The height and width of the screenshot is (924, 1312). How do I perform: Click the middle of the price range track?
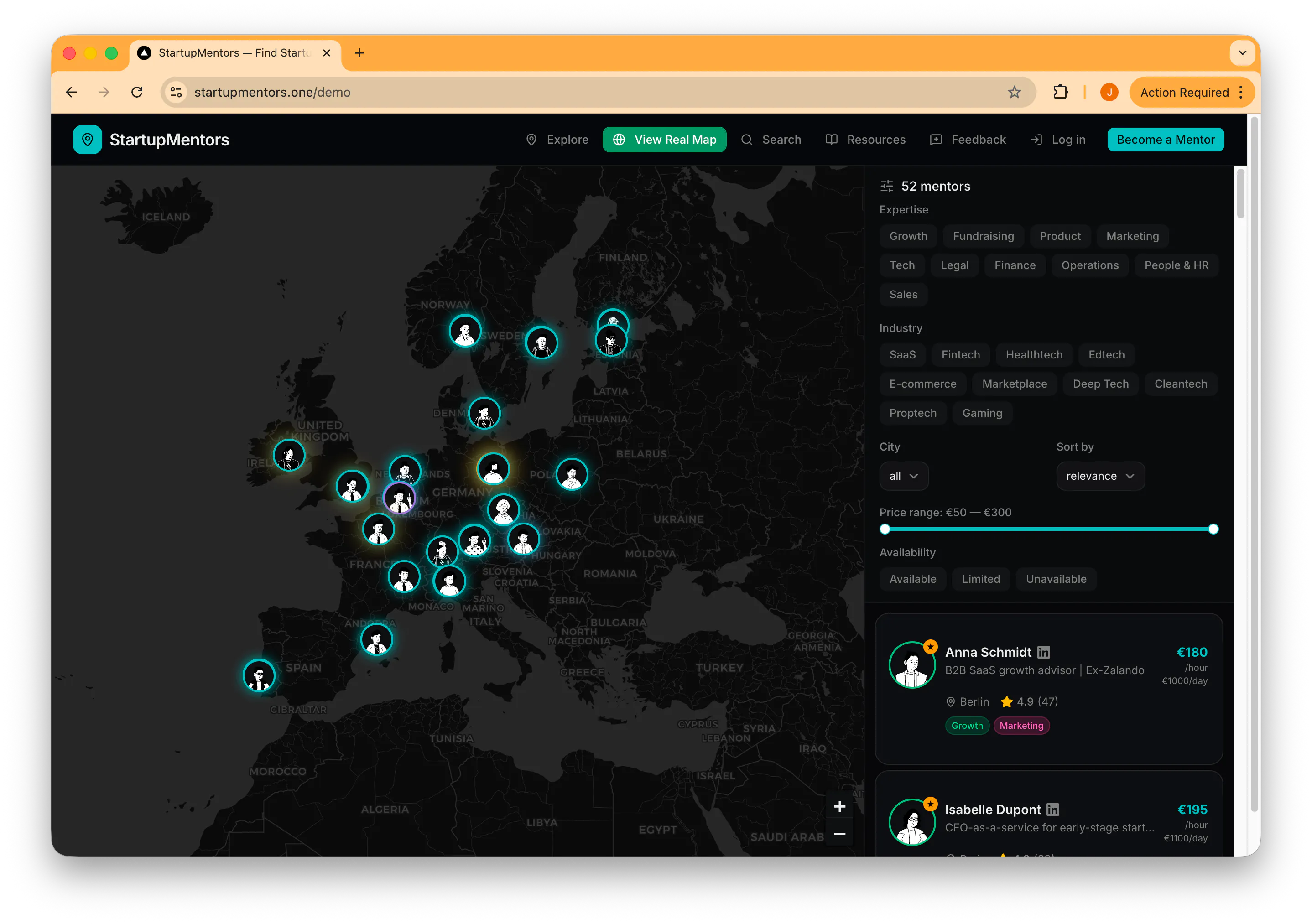click(x=1049, y=529)
